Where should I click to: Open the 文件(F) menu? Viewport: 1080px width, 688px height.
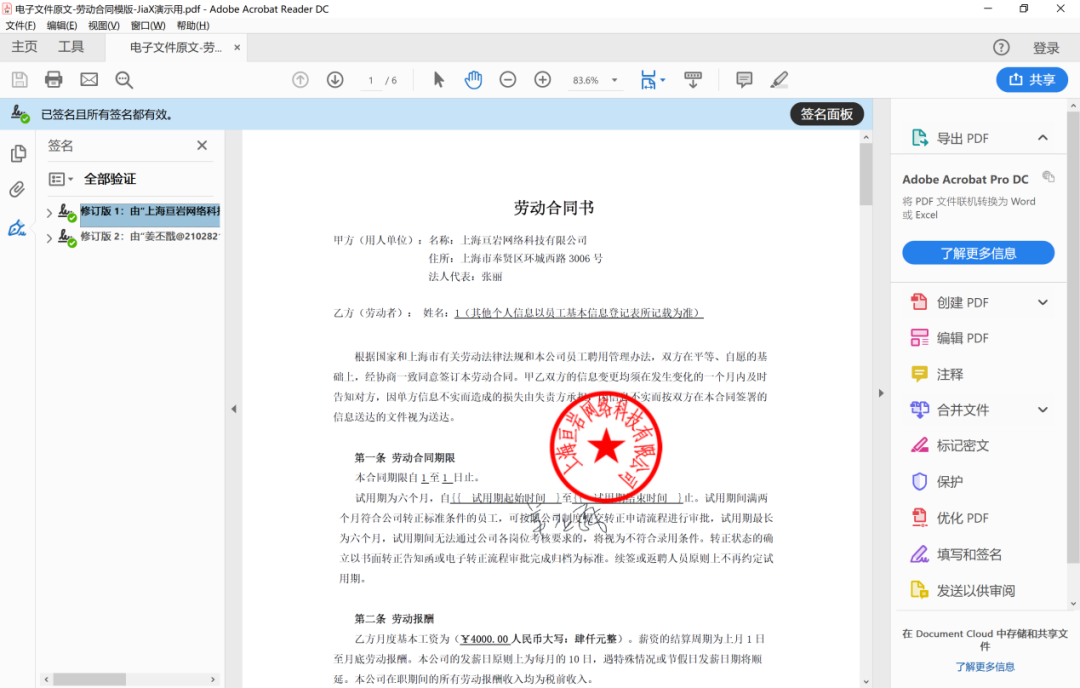pyautogui.click(x=20, y=25)
